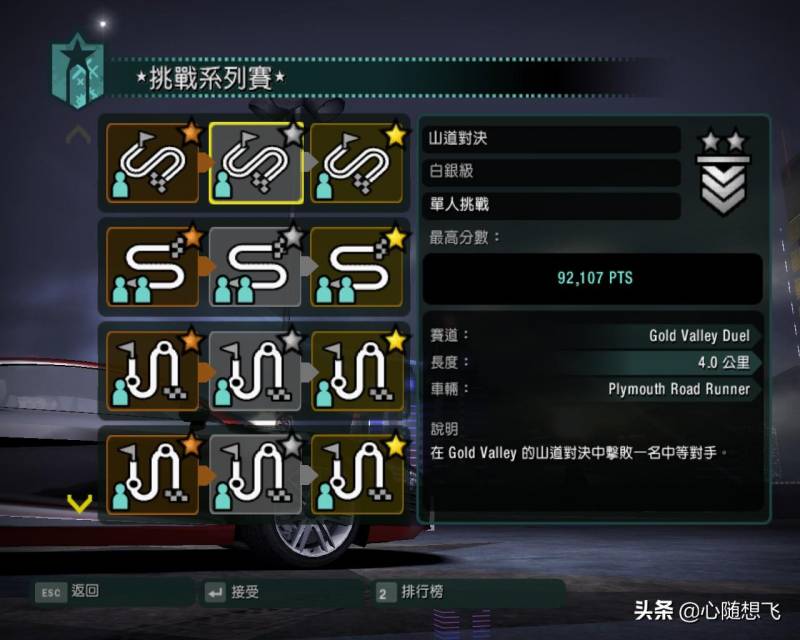This screenshot has width=800, height=640.
Task: Select the bronze canyon duel challenge tile
Action: point(153,163)
